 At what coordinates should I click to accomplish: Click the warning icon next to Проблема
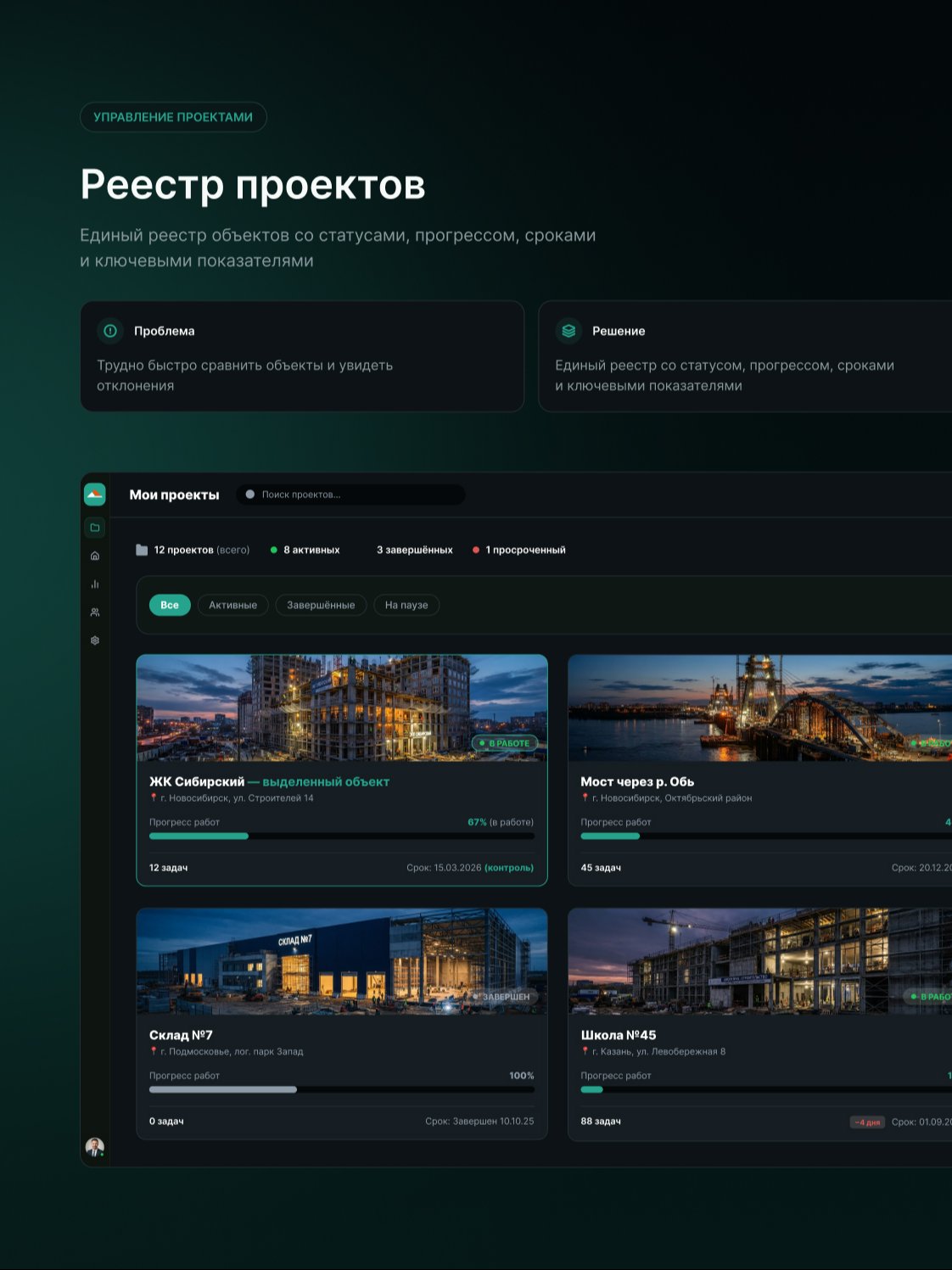click(110, 331)
